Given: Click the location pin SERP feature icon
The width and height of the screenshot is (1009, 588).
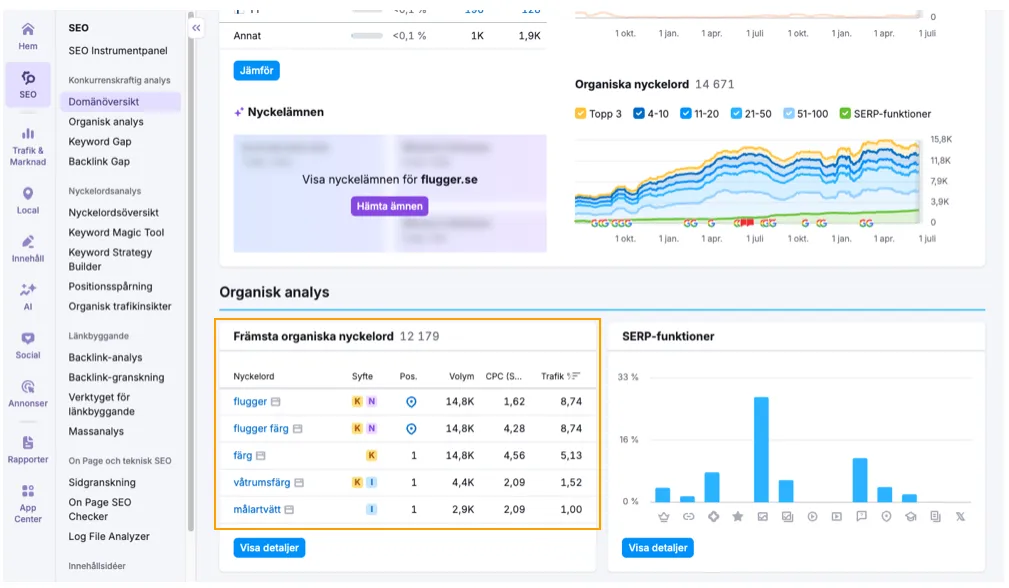Looking at the screenshot, I should click(x=886, y=517).
